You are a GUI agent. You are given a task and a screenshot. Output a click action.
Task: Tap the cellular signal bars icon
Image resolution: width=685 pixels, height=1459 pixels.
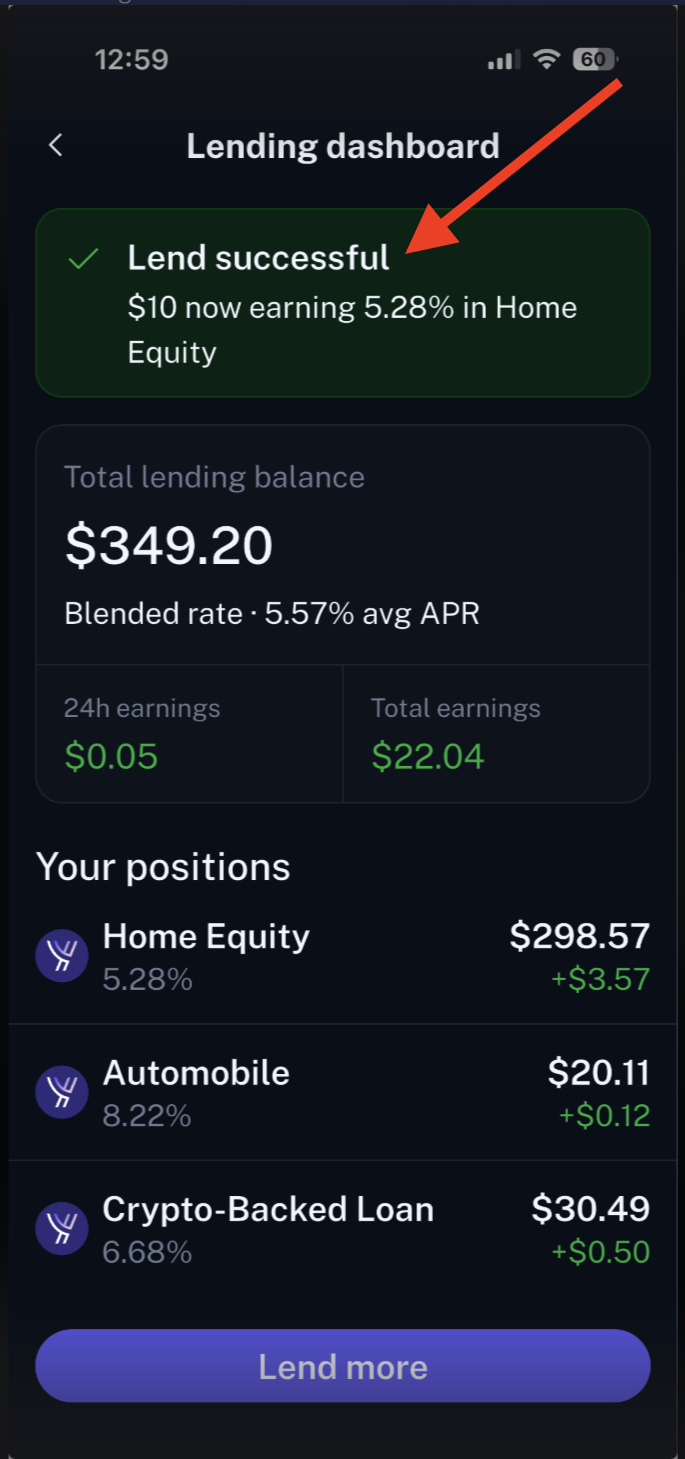[x=503, y=61]
